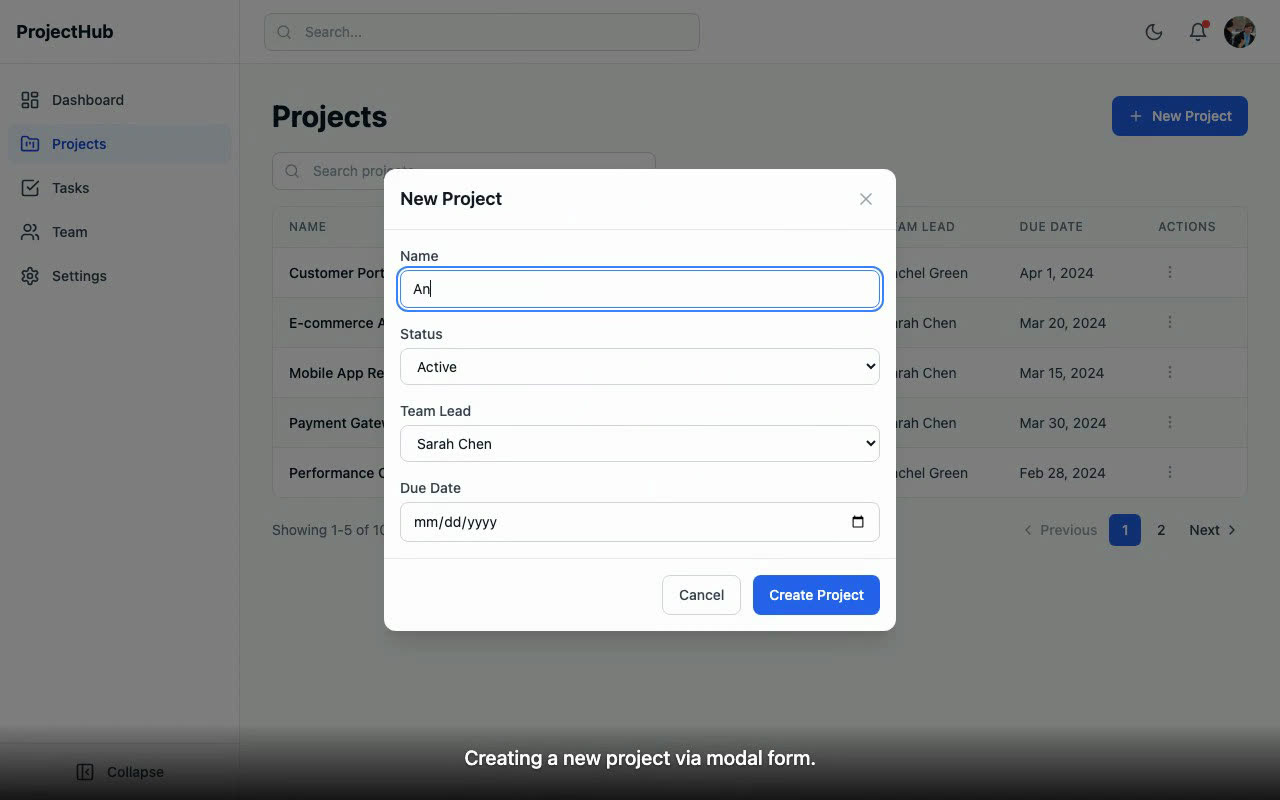The width and height of the screenshot is (1280, 800).
Task: Click the top search bar
Action: (x=482, y=32)
